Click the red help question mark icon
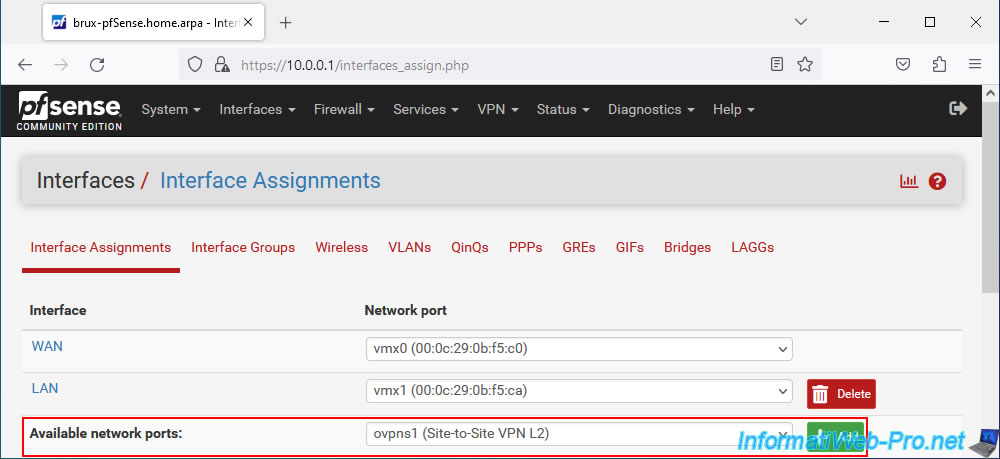The height and width of the screenshot is (459, 1000). click(937, 181)
